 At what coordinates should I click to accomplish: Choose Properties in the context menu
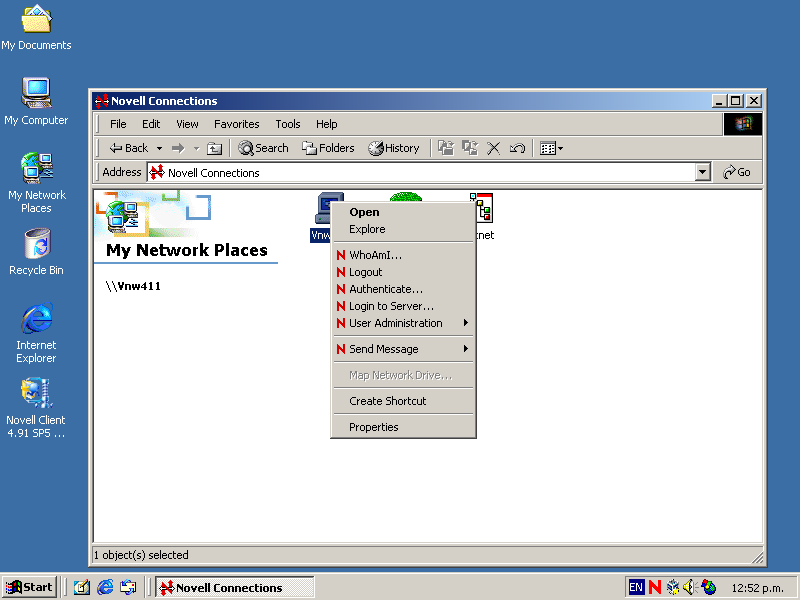[x=403, y=427]
